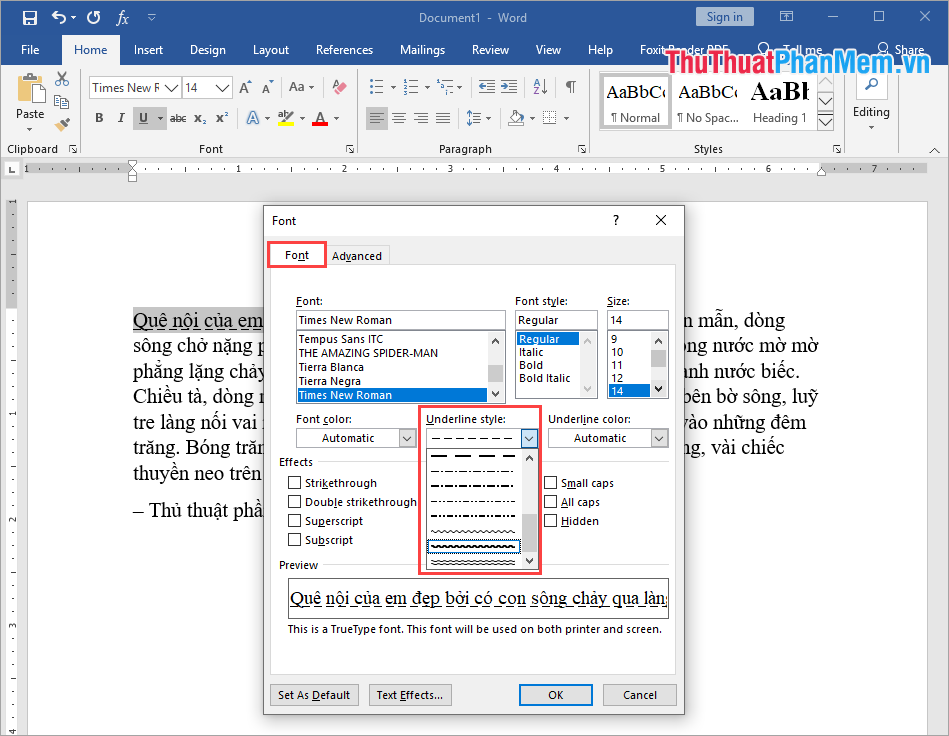Enable the Small caps checkbox
This screenshot has width=949, height=736.
551,482
